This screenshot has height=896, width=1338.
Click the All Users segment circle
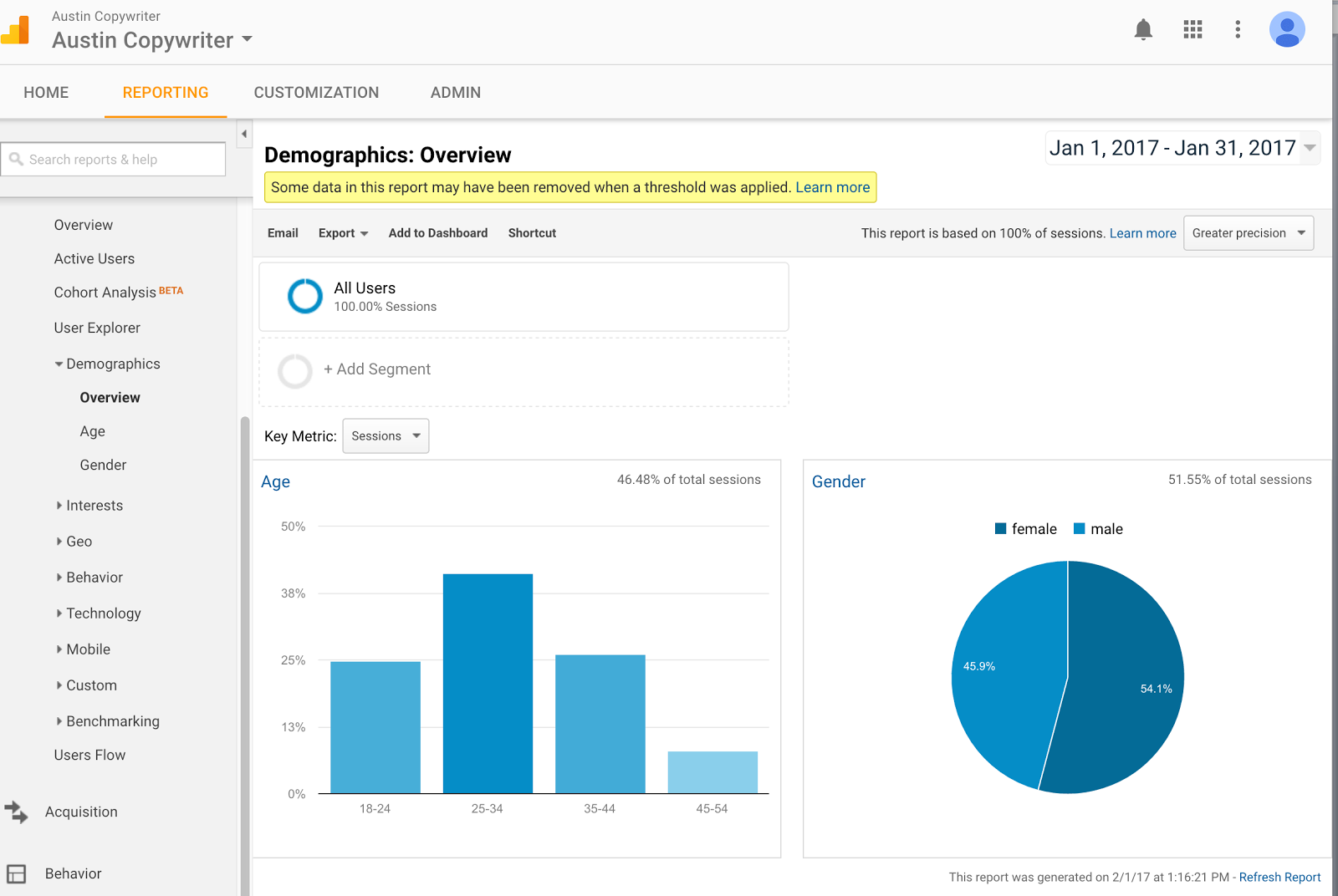click(305, 296)
